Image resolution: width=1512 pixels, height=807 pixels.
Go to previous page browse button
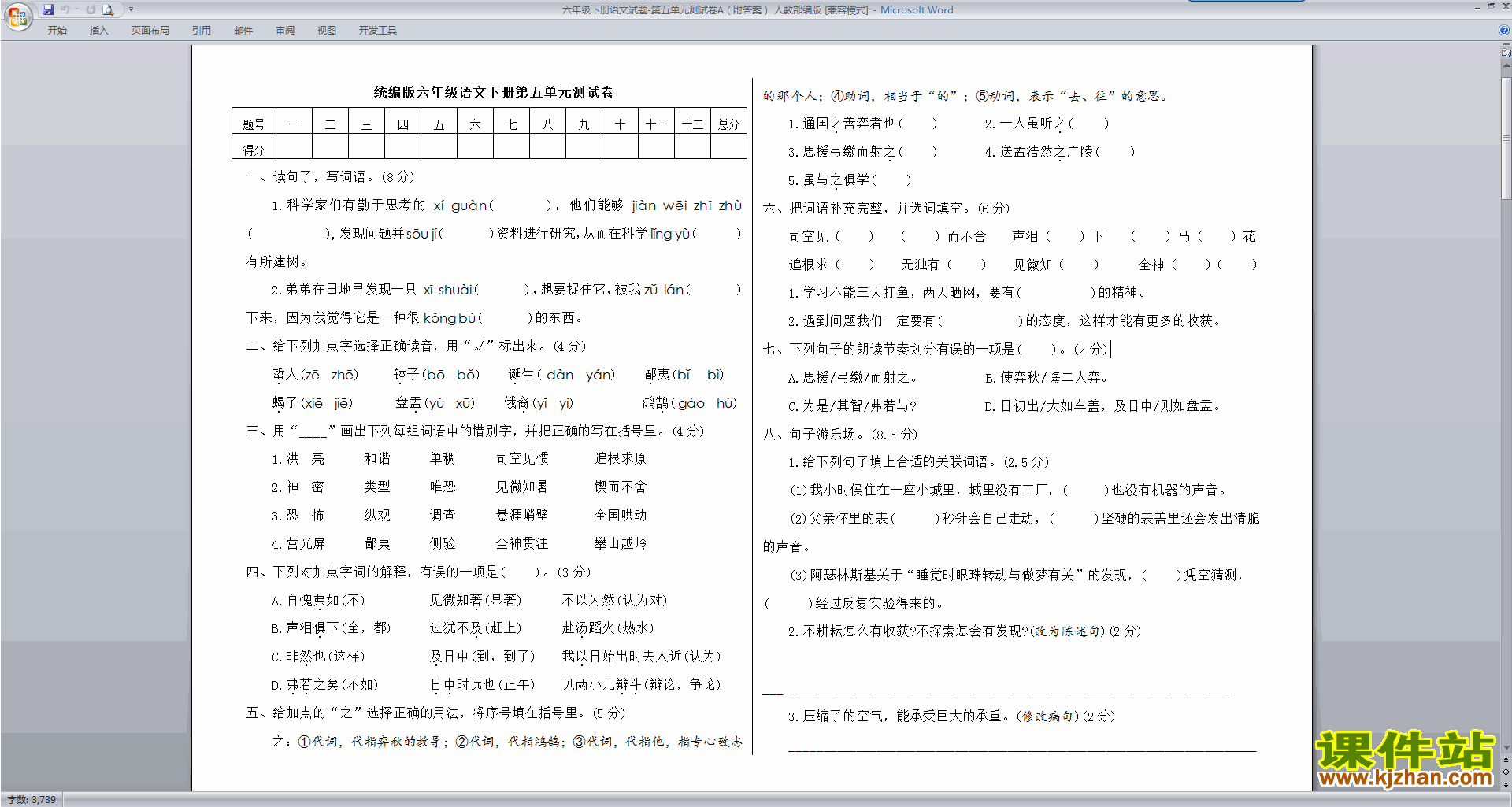click(1506, 761)
